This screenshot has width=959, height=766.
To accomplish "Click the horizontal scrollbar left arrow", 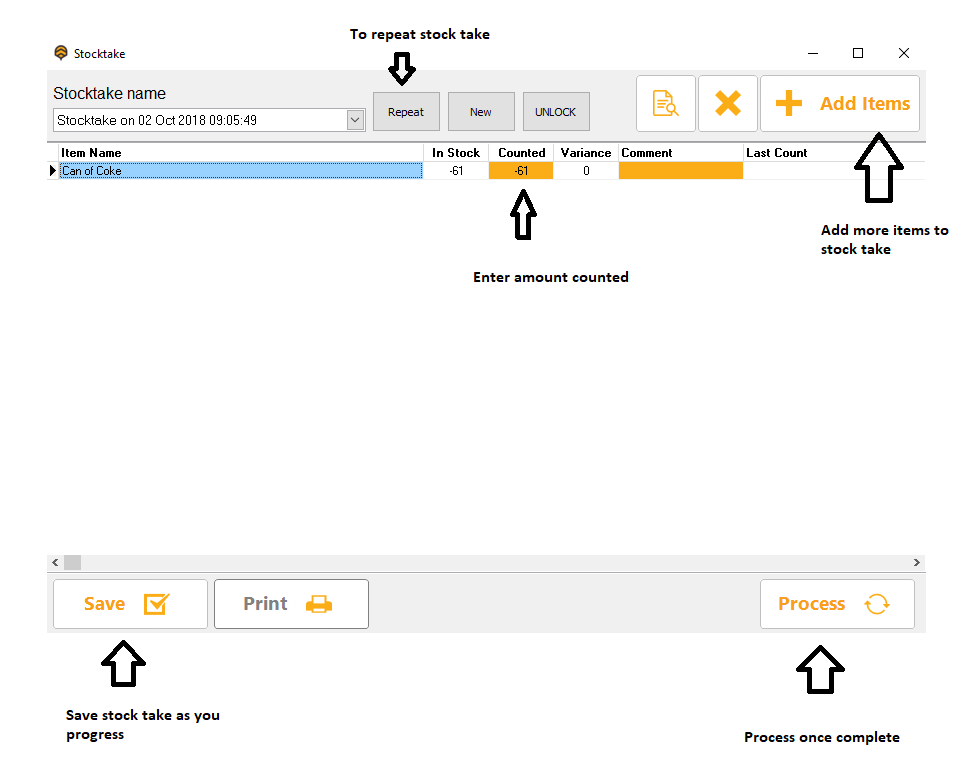I will click(x=56, y=563).
